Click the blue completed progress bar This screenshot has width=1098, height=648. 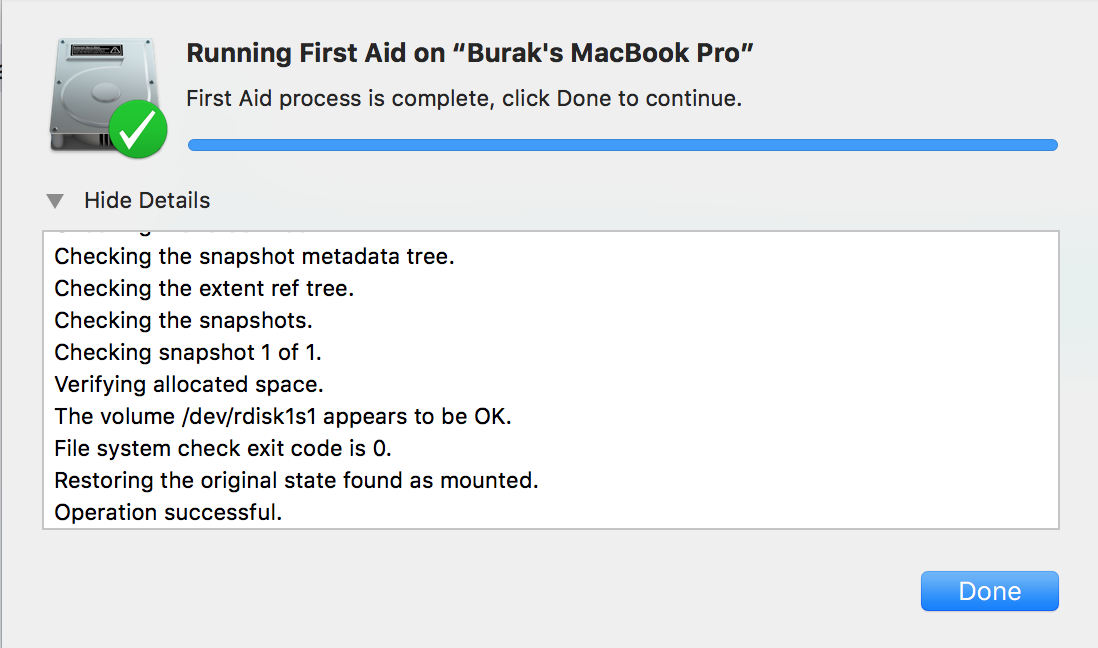[622, 145]
